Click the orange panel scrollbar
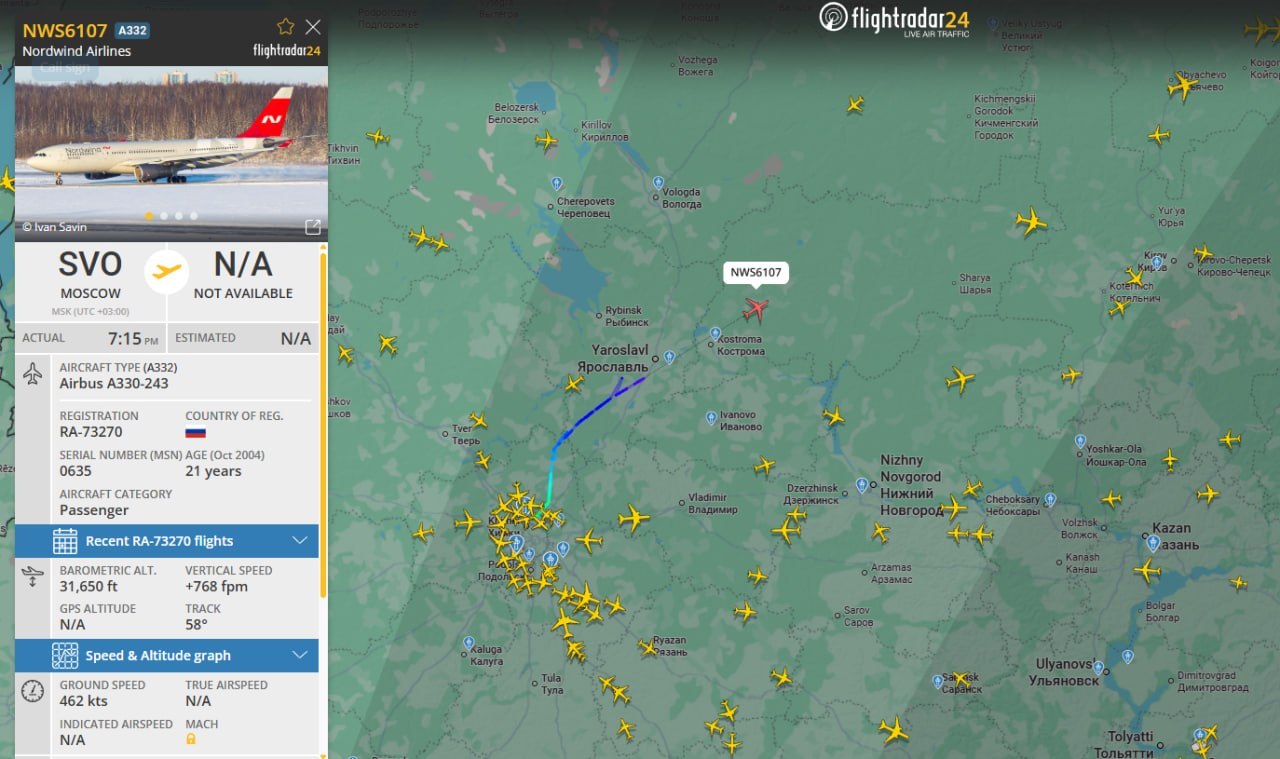 click(322, 425)
